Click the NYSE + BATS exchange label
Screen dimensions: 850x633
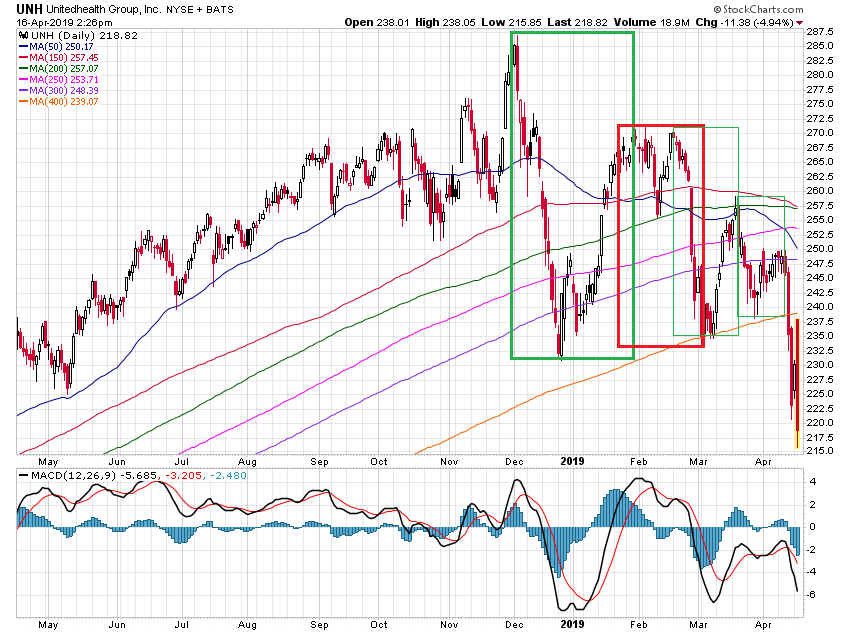point(199,9)
